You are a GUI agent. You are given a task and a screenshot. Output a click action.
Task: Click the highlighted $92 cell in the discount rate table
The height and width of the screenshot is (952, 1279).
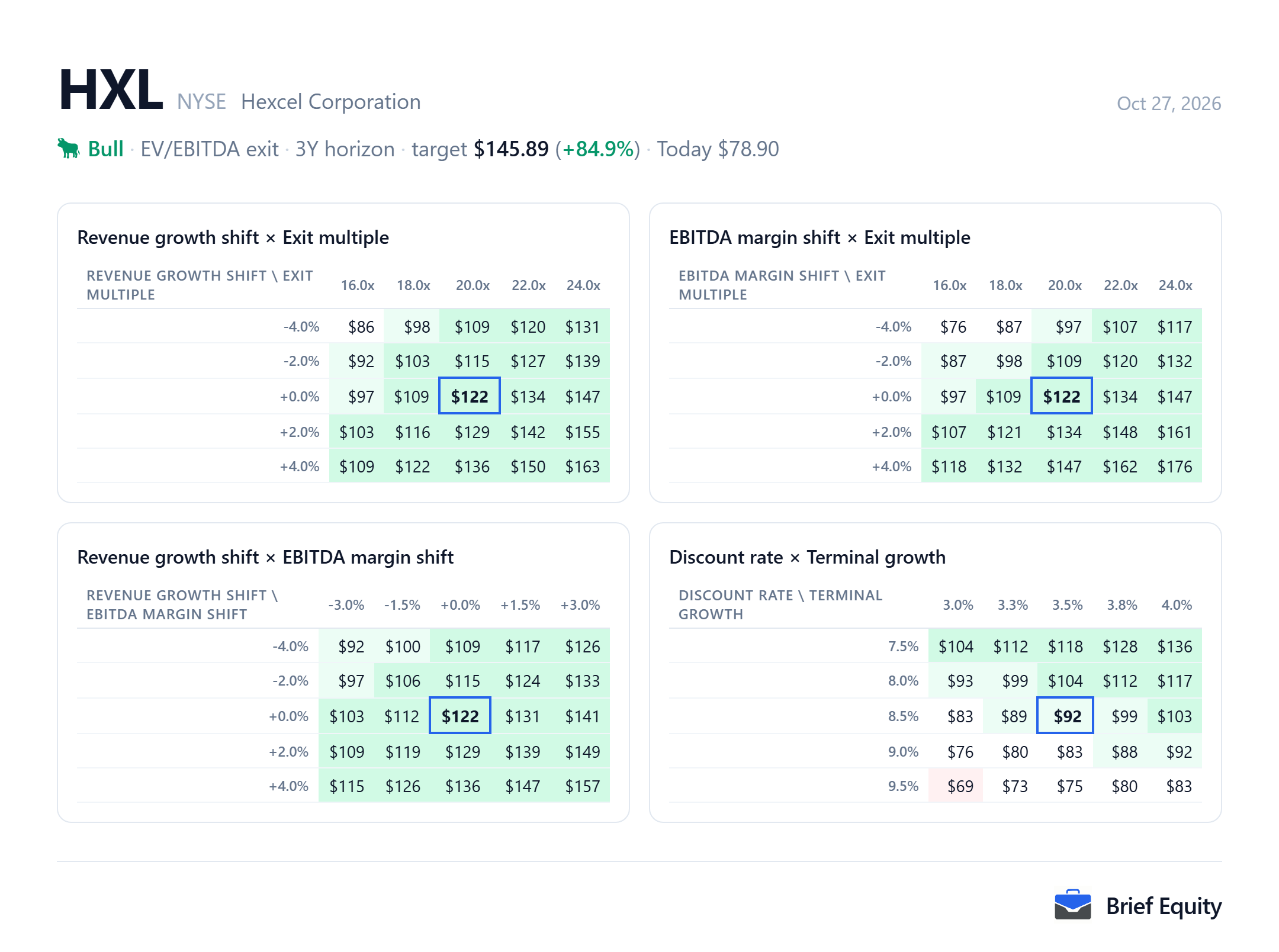click(x=1065, y=716)
